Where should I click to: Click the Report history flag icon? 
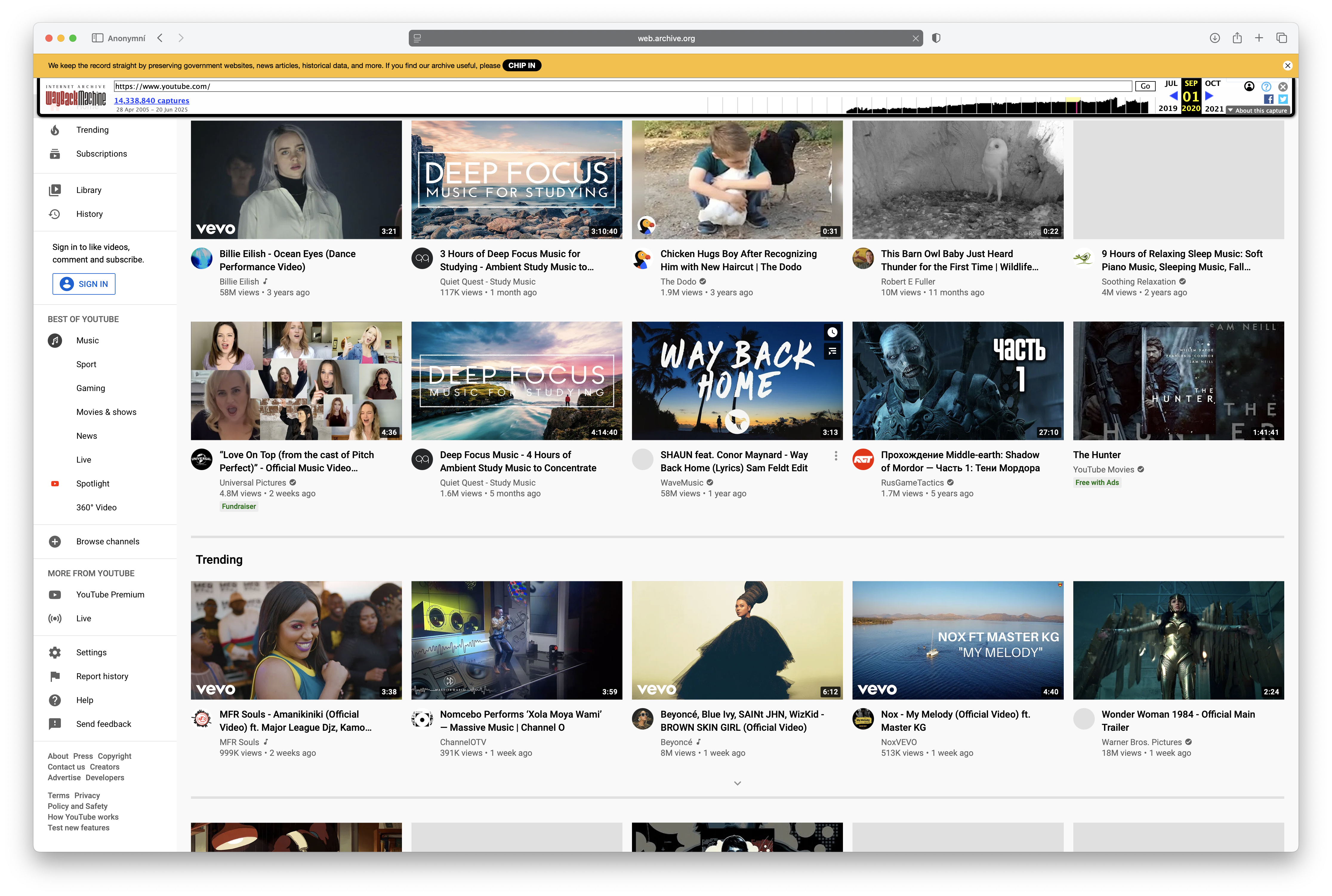(55, 676)
